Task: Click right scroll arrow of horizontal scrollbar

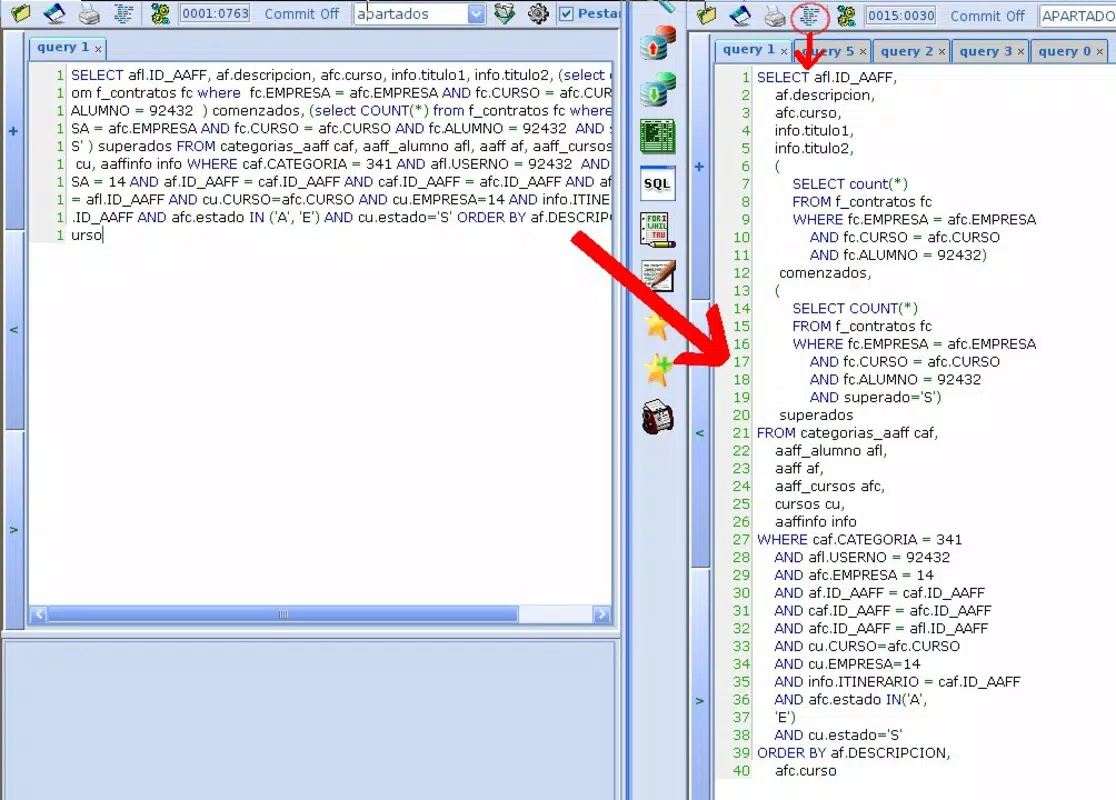Action: click(601, 614)
